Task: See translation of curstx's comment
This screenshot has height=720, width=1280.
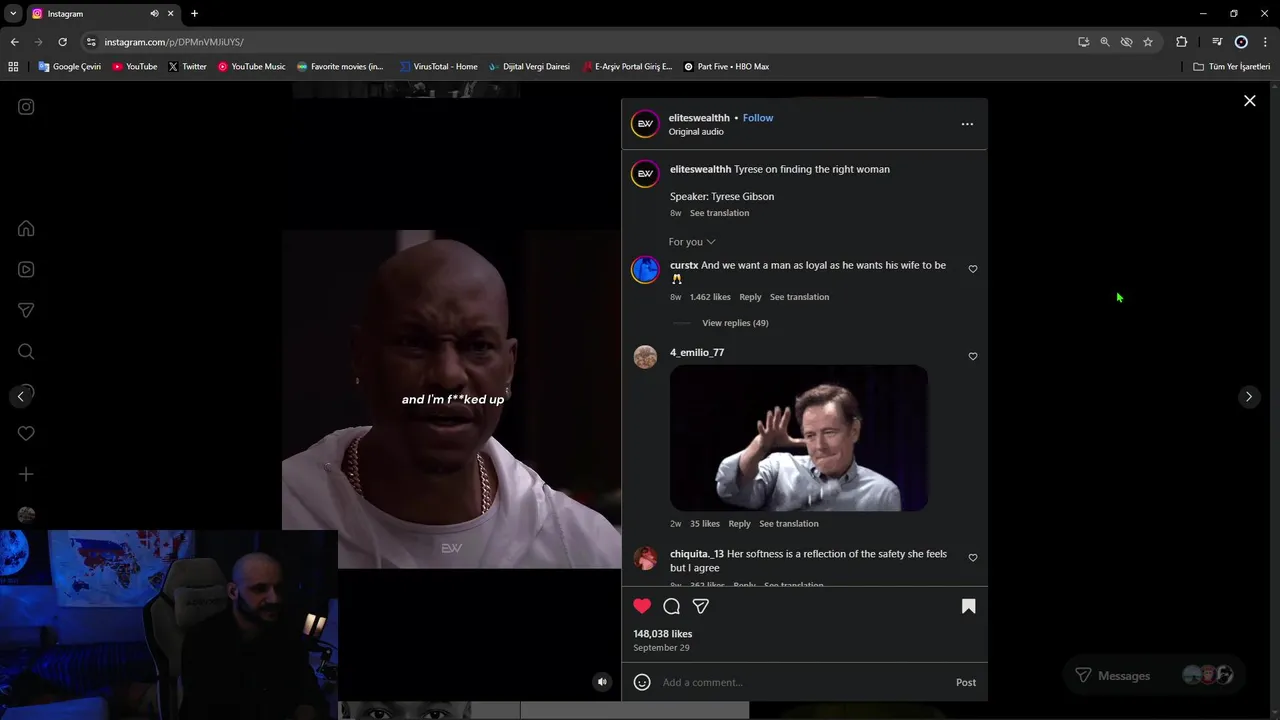Action: click(799, 297)
